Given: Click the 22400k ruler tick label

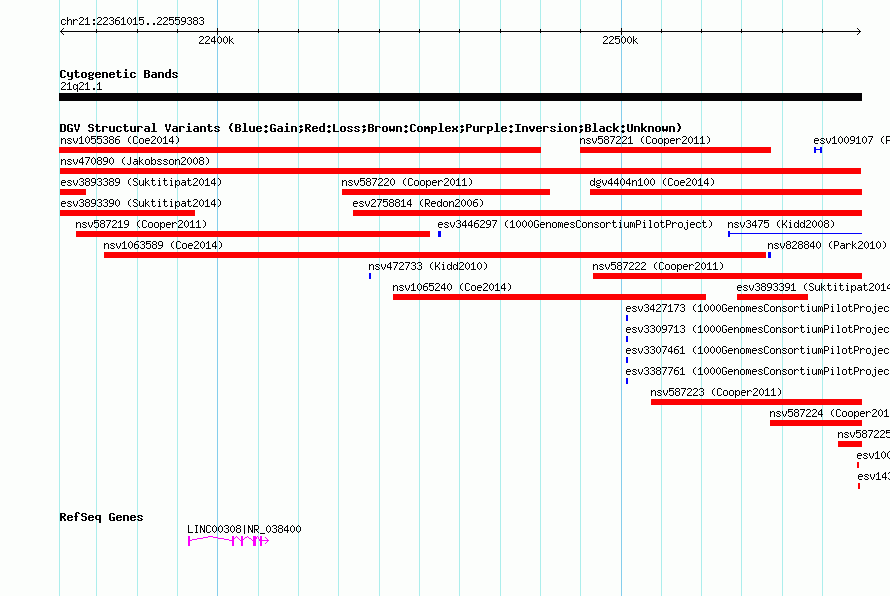Looking at the screenshot, I should (216, 40).
